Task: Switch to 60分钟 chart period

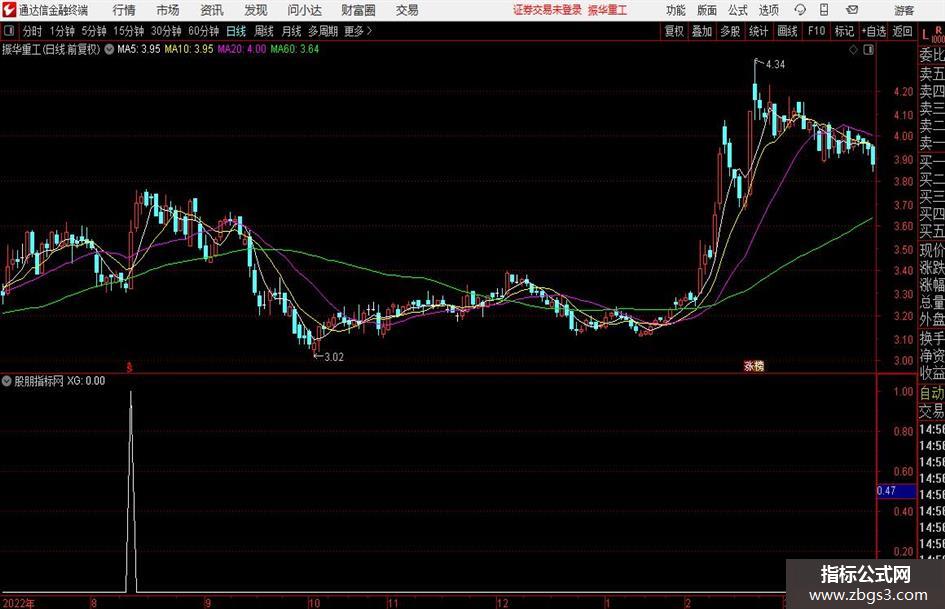Action: [203, 31]
